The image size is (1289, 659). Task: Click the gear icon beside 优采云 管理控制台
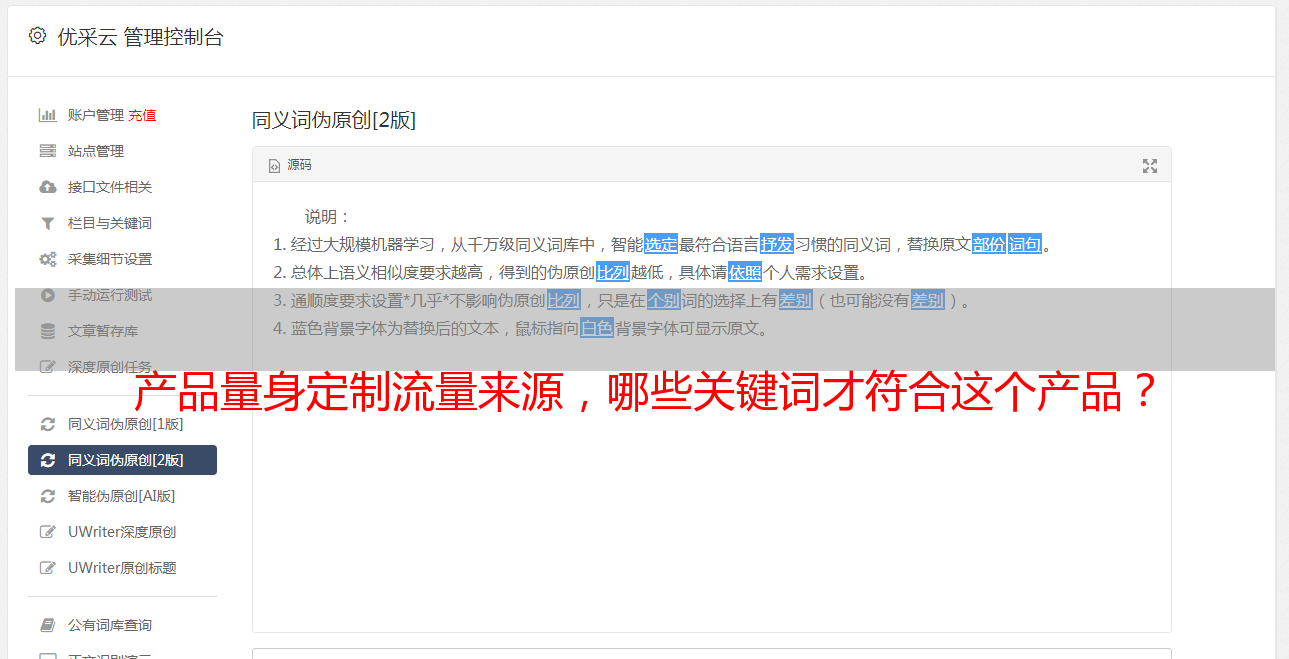click(38, 36)
